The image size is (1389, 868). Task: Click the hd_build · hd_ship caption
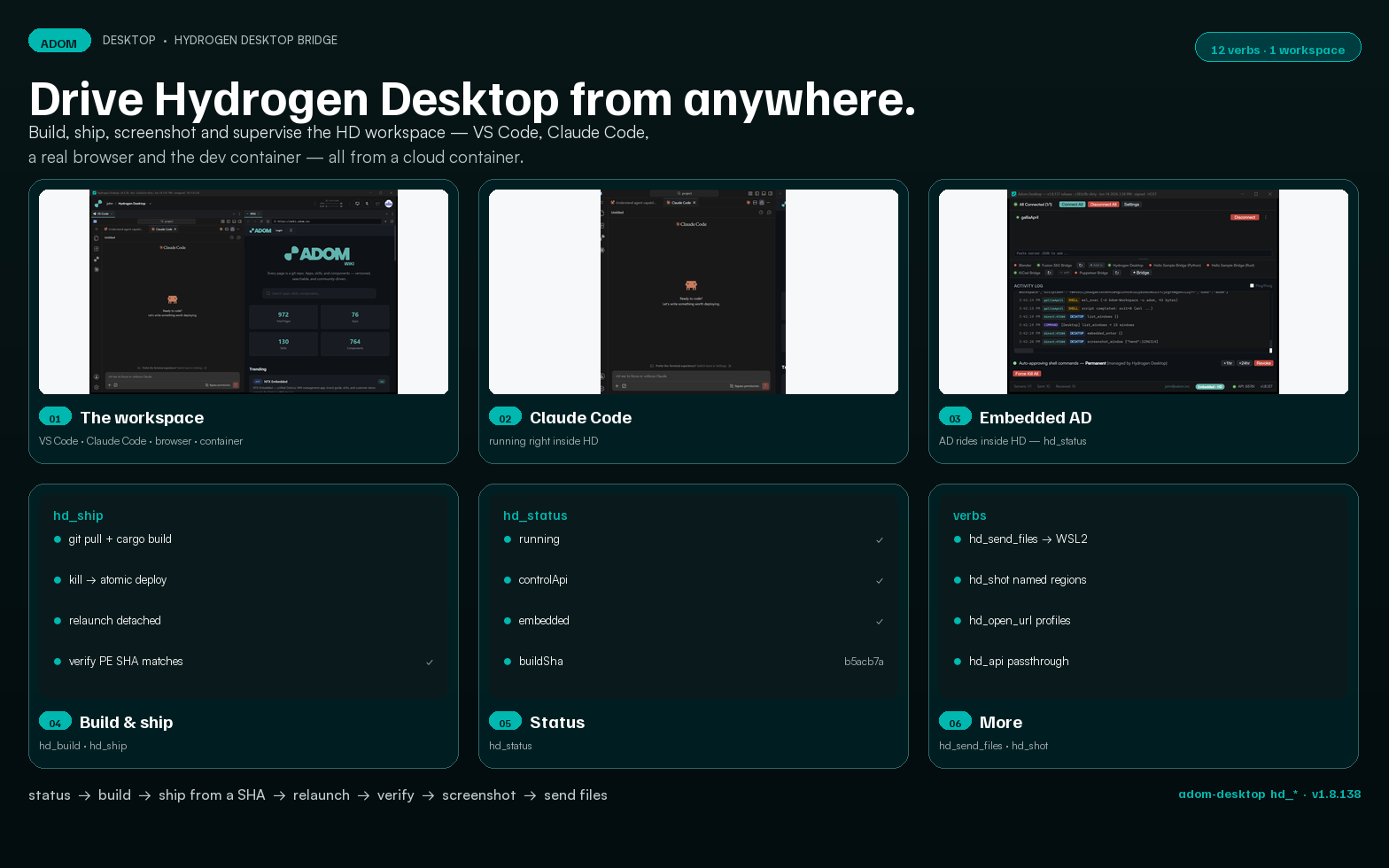[83, 746]
